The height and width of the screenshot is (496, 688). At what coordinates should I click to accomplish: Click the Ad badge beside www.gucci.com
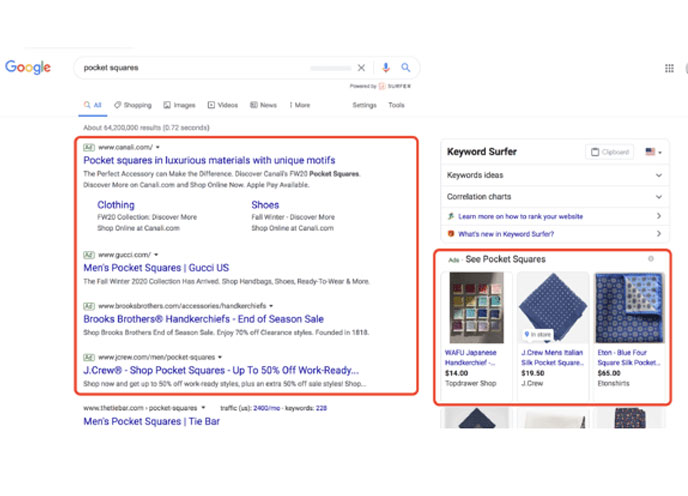89,255
